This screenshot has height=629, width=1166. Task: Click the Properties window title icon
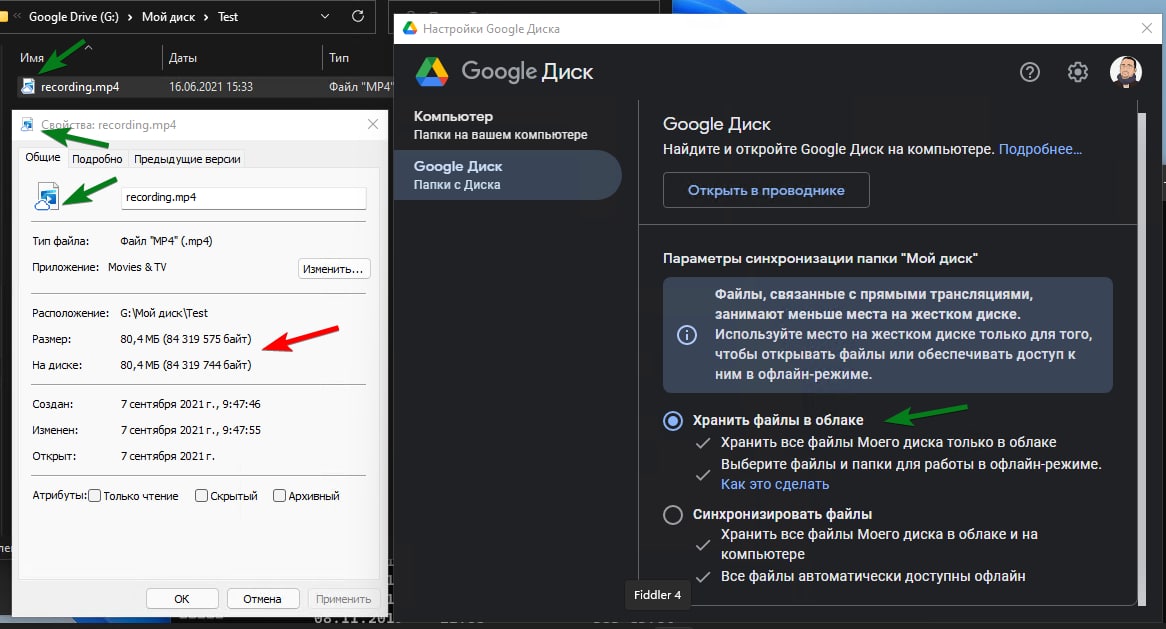click(x=28, y=124)
